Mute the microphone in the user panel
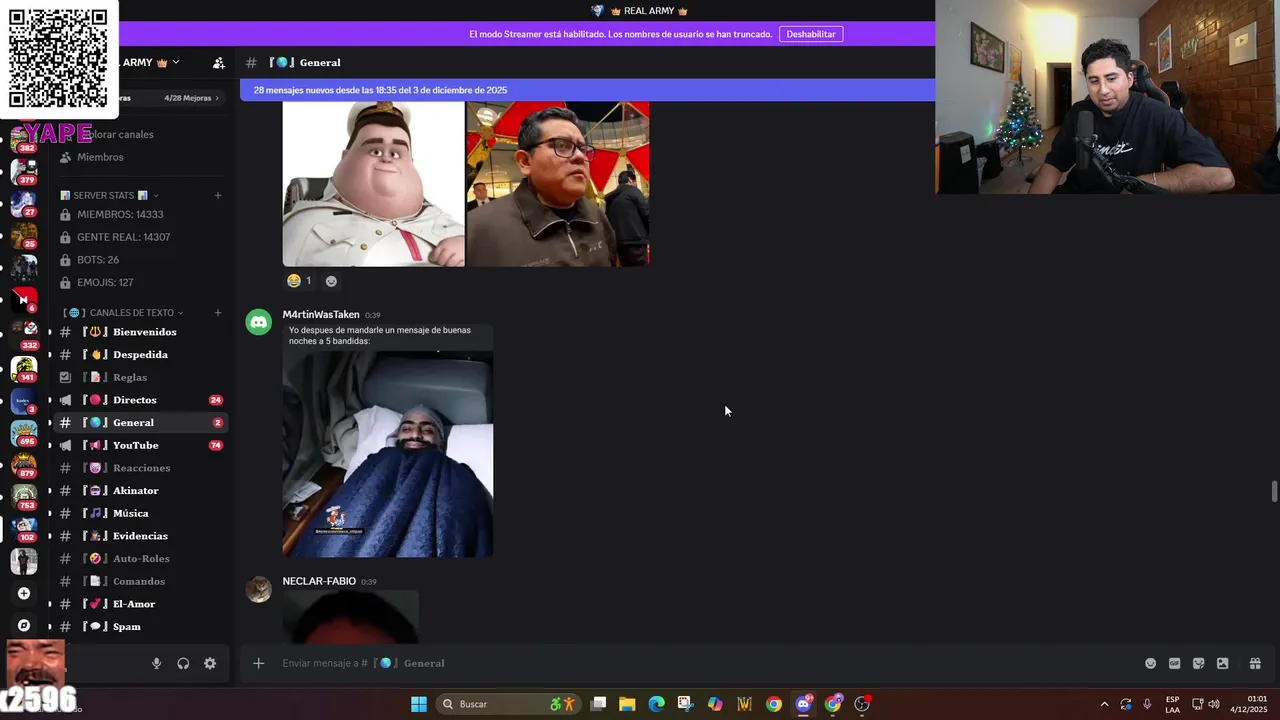The width and height of the screenshot is (1280, 720). pos(156,663)
